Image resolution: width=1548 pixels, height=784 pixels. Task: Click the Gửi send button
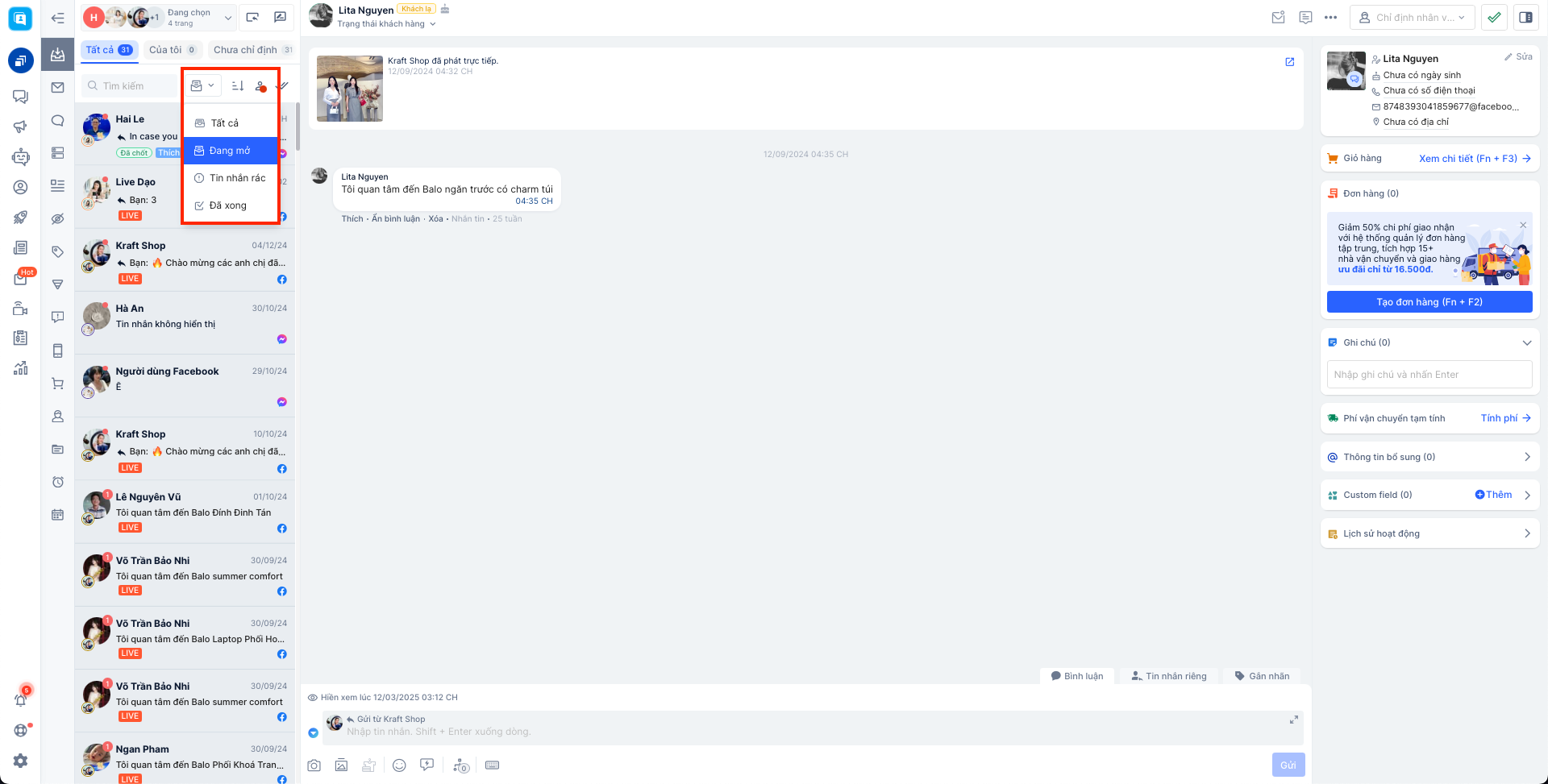(1288, 765)
